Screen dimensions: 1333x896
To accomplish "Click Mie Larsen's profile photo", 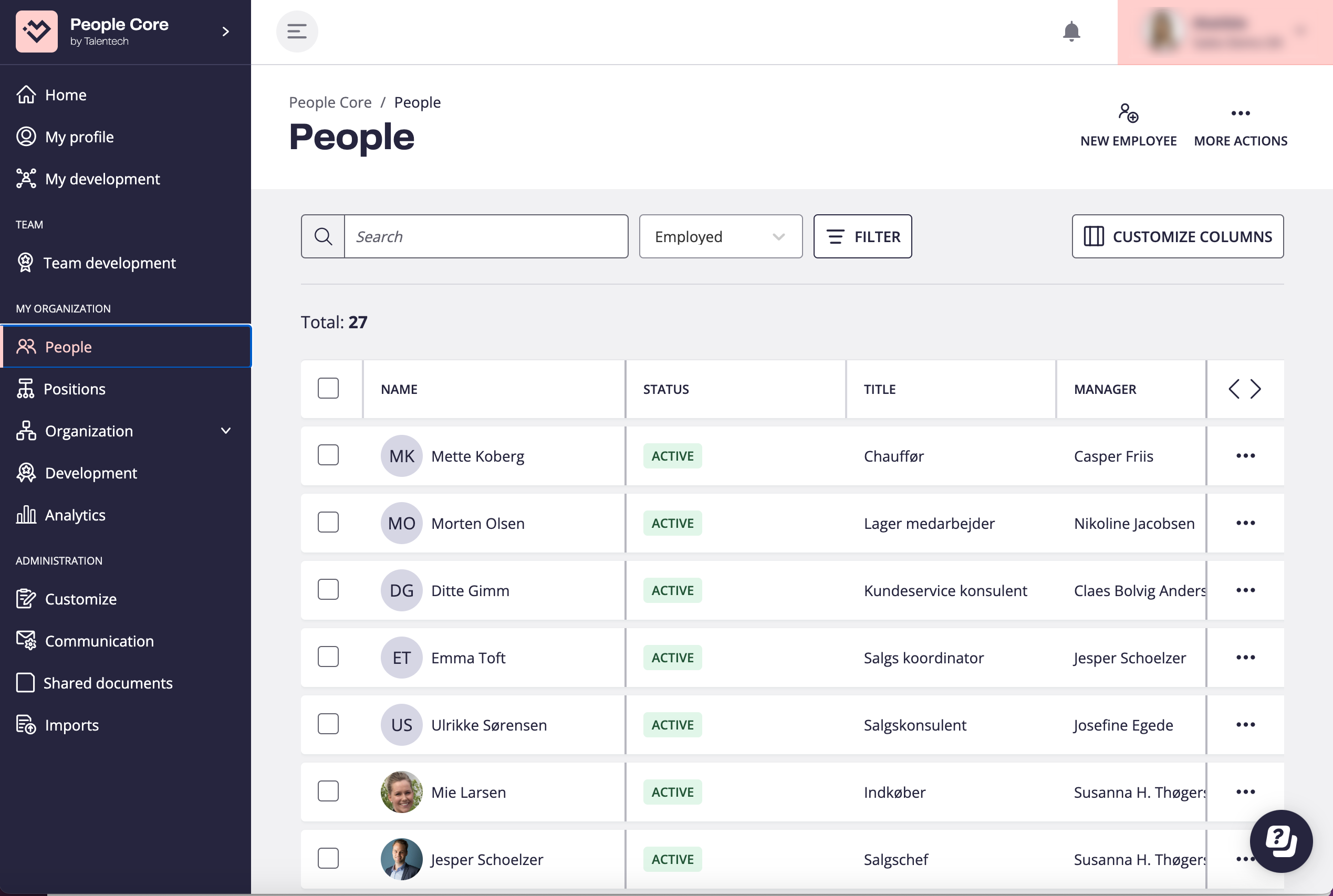I will pyautogui.click(x=401, y=792).
